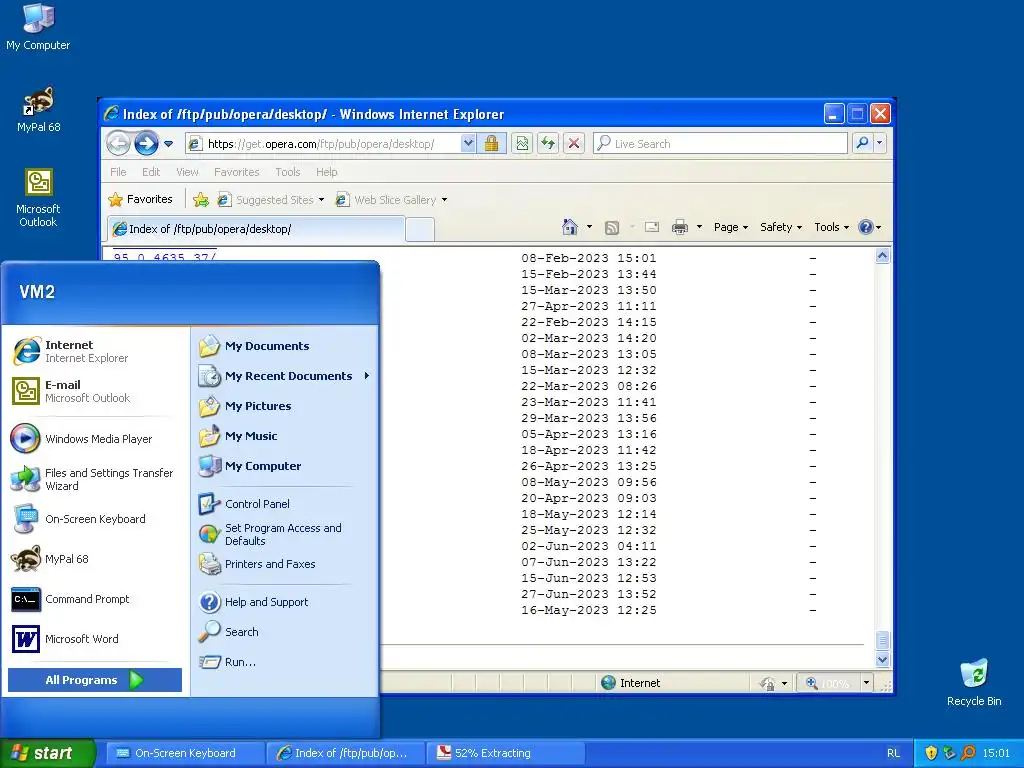The height and width of the screenshot is (768, 1024).
Task: Click the New Tab button
Action: (x=420, y=229)
